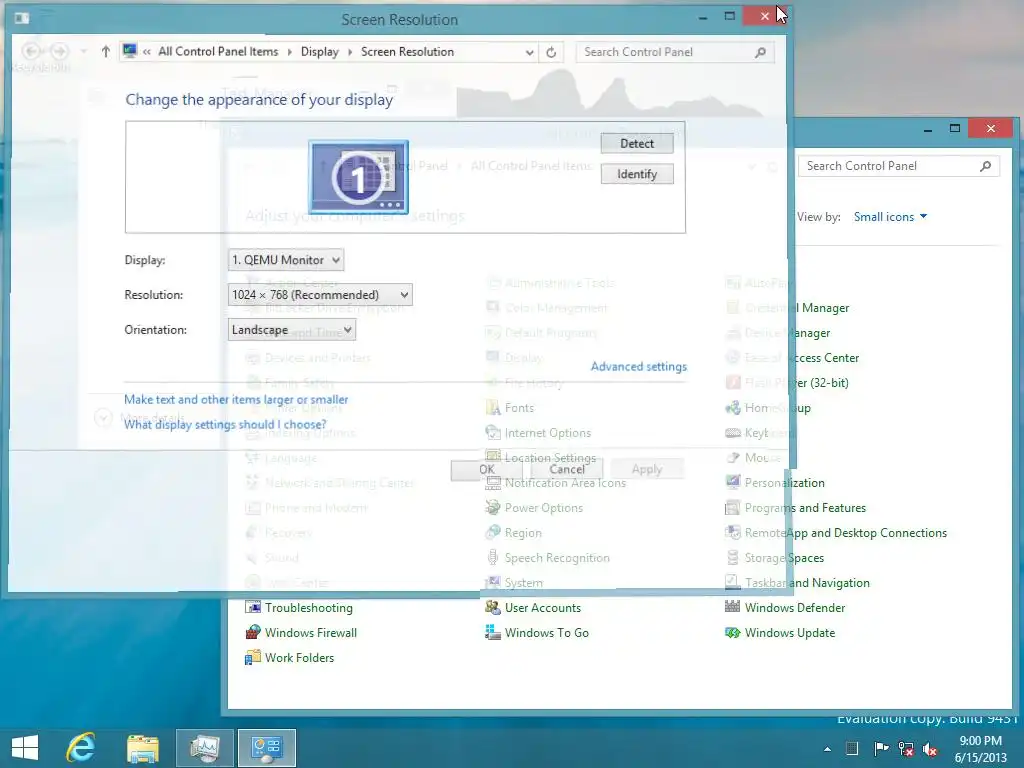Click the Screen Resolution breadcrumb
1024x768 pixels.
coord(408,52)
